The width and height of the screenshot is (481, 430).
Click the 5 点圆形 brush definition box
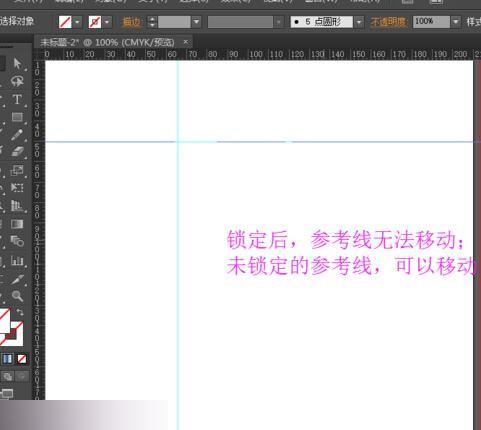click(321, 22)
